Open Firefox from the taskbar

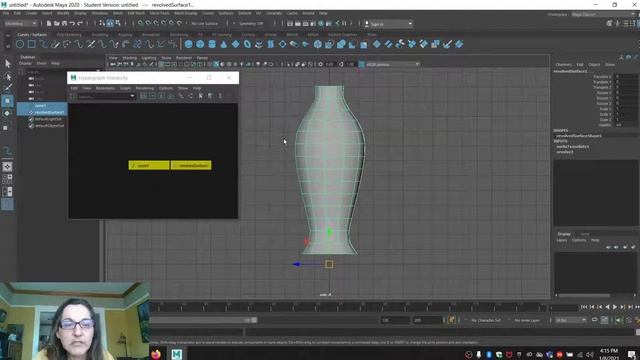click(156, 354)
